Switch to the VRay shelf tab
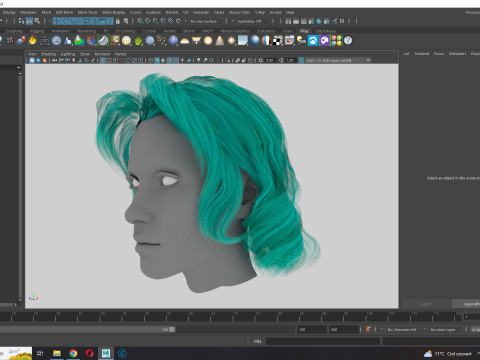The height and width of the screenshot is (360, 480). pyautogui.click(x=304, y=31)
